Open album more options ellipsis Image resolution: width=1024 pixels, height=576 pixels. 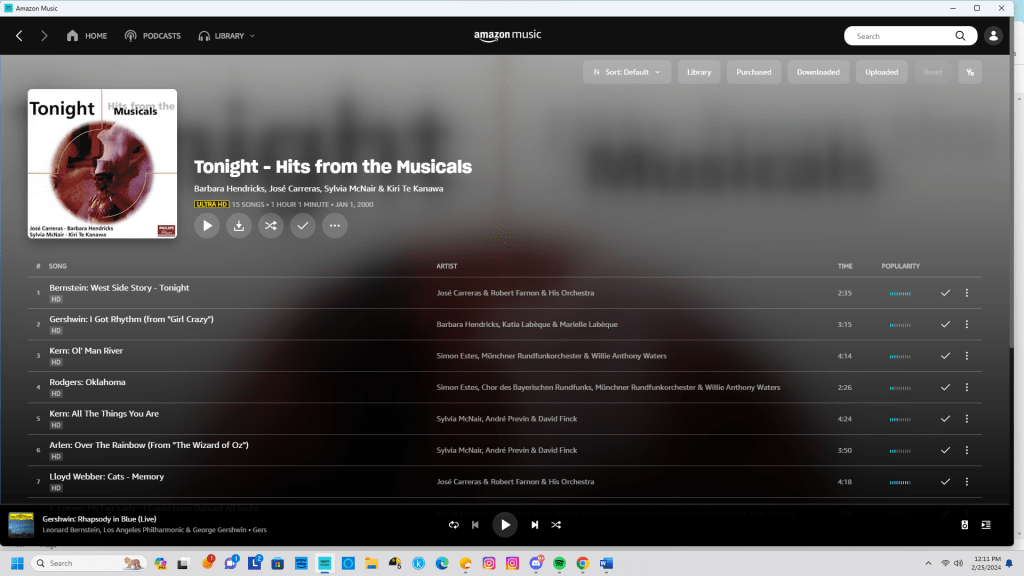coord(335,226)
